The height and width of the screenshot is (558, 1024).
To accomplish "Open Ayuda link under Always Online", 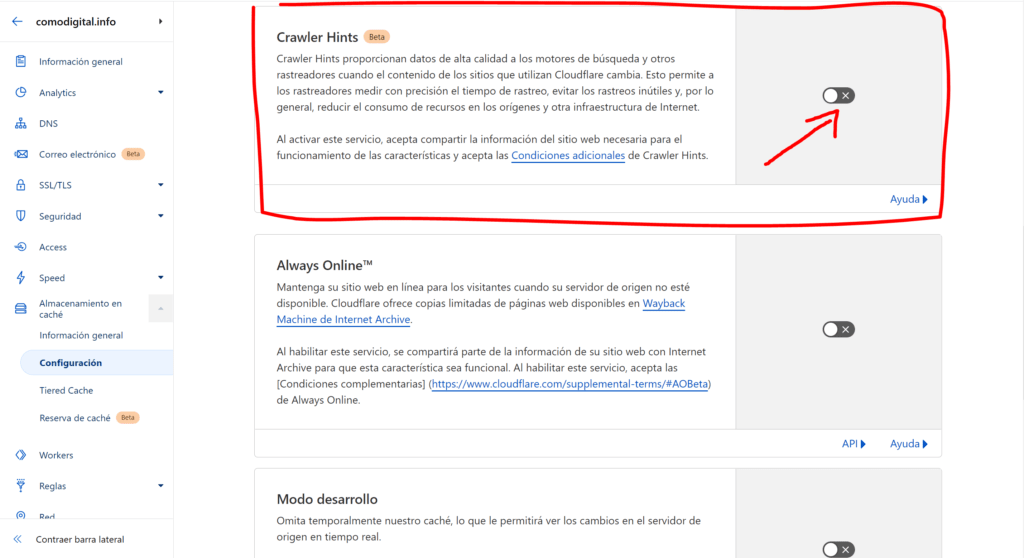I will click(x=908, y=444).
